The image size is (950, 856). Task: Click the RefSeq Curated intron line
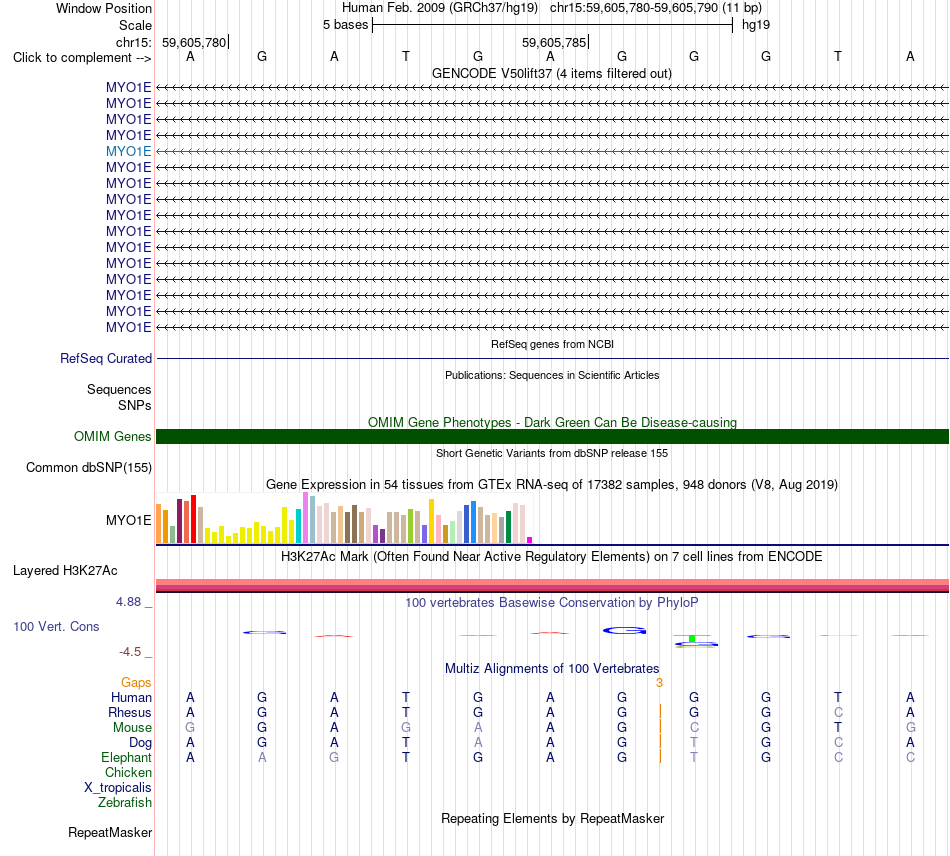tap(552, 359)
